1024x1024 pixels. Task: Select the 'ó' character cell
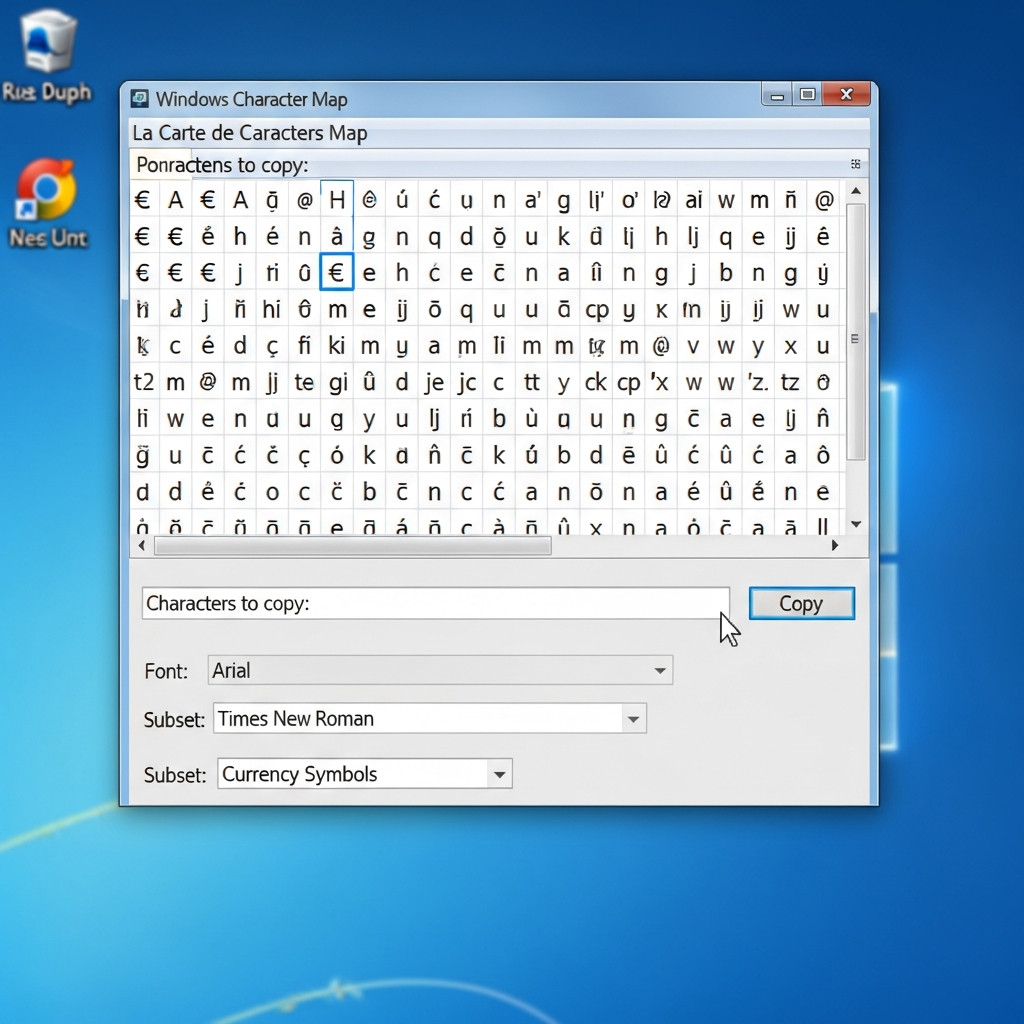(x=337, y=455)
